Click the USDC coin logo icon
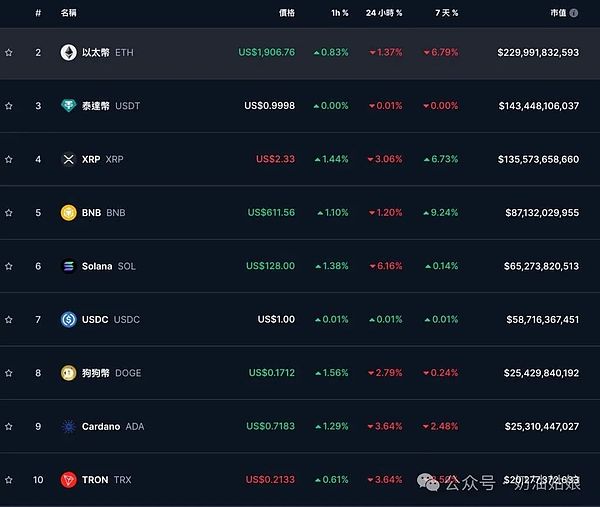 coord(68,319)
